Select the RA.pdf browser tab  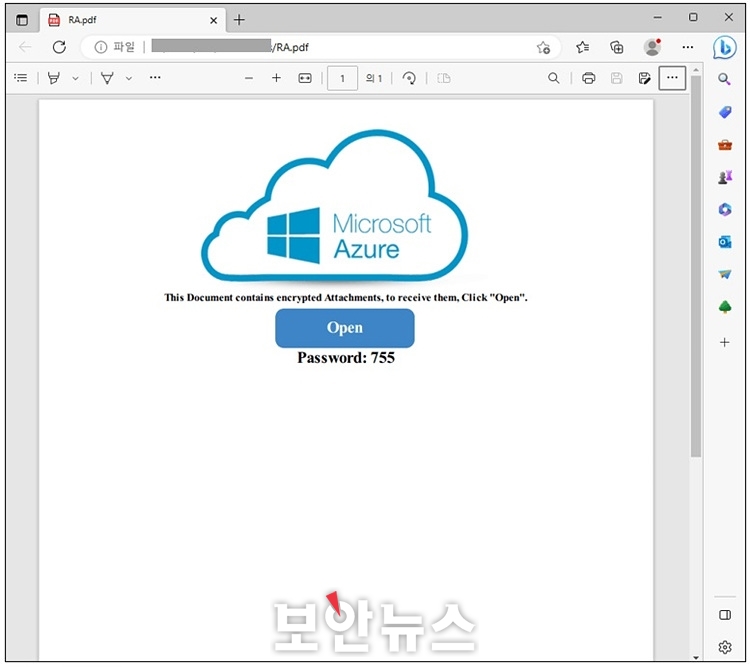(132, 20)
